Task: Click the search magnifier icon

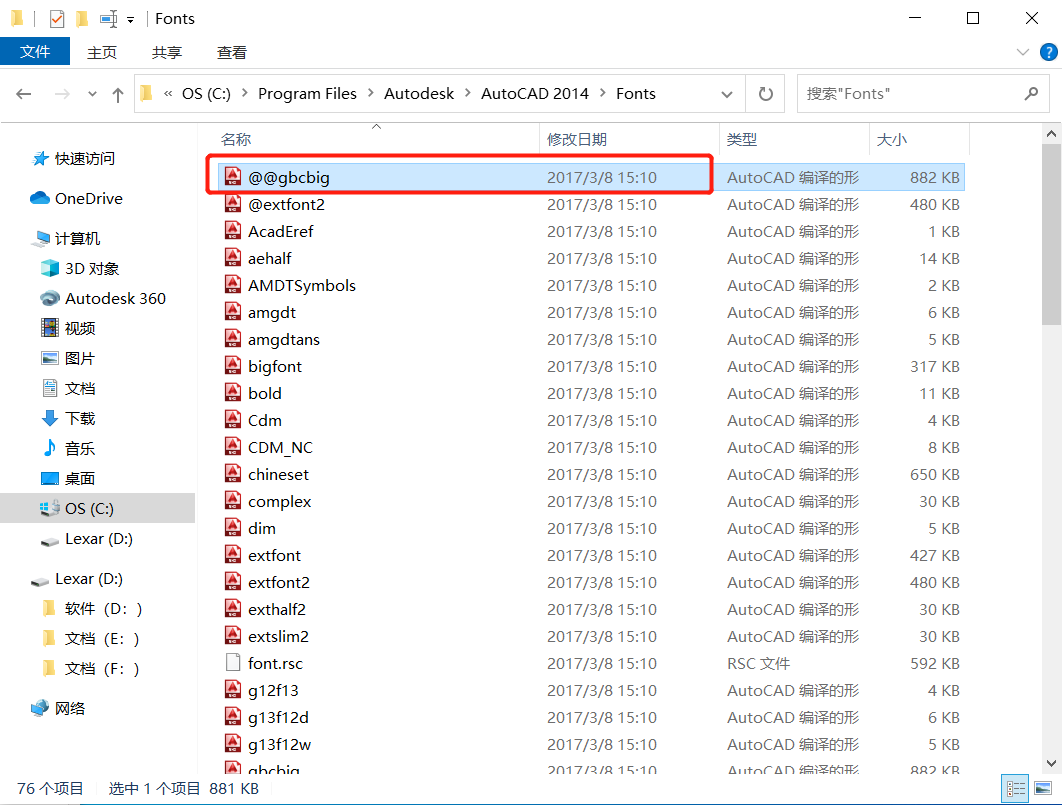Action: click(1031, 93)
